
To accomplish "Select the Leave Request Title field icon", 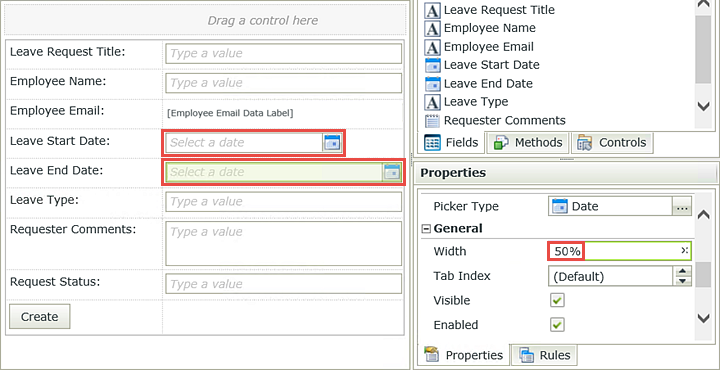I will coord(432,10).
